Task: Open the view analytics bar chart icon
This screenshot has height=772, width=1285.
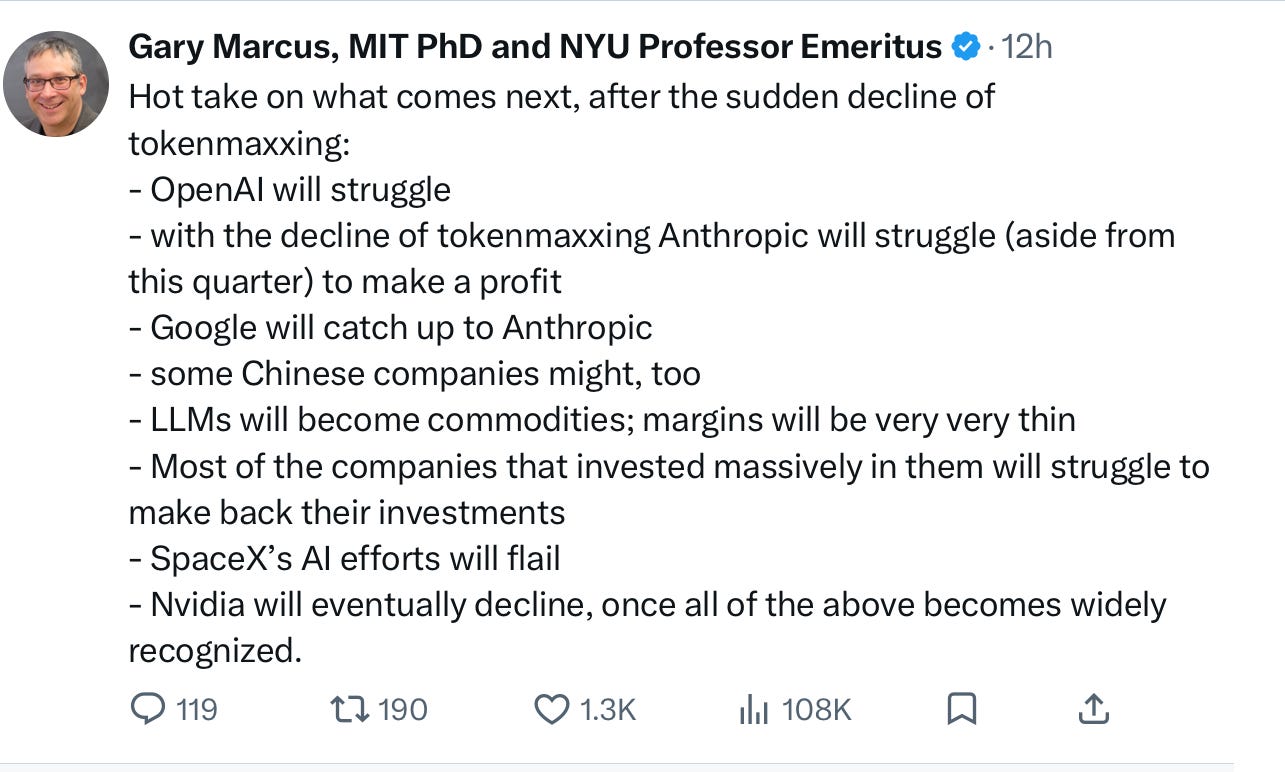Action: click(x=753, y=710)
